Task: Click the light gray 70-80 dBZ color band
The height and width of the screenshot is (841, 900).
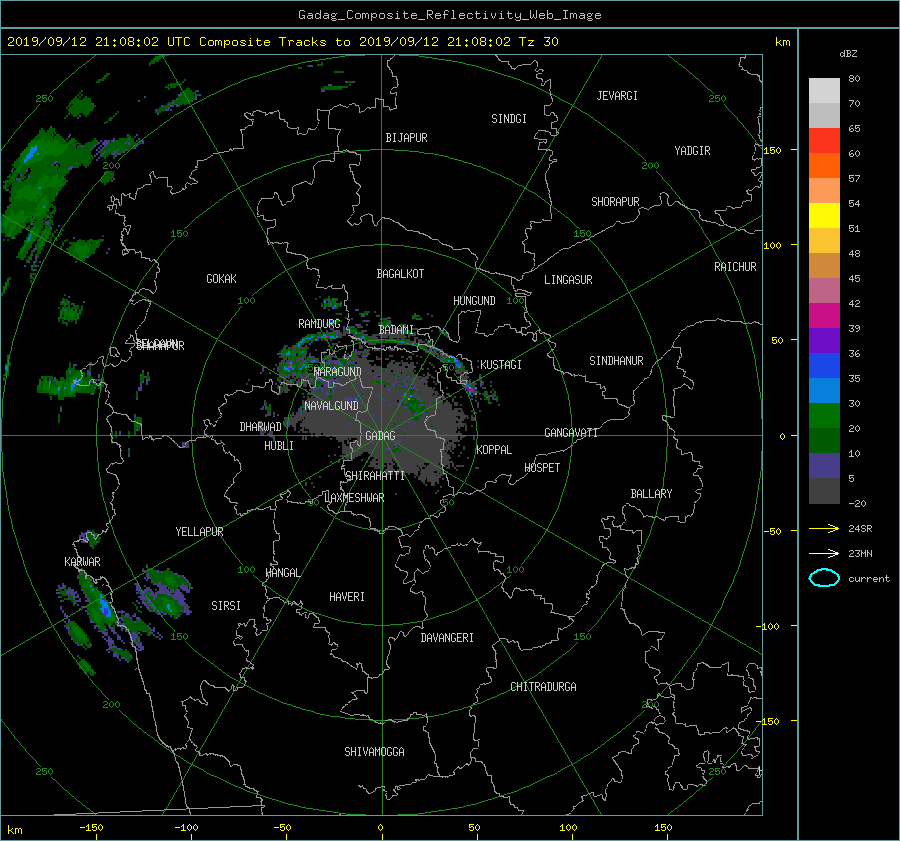Action: pyautogui.click(x=824, y=91)
